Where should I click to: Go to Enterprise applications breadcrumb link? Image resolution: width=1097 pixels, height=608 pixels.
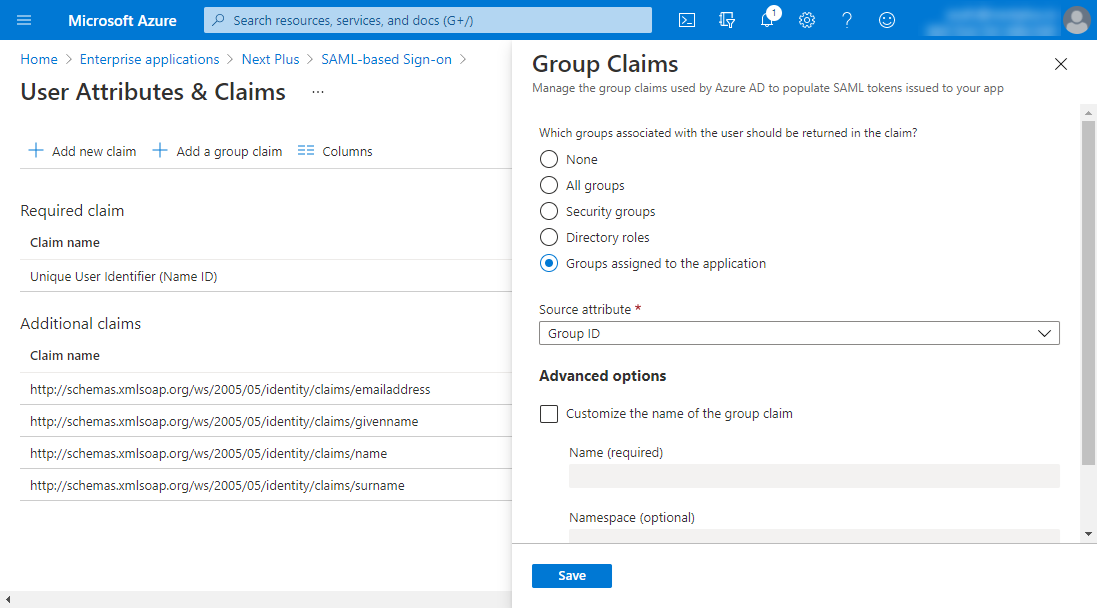pyautogui.click(x=149, y=59)
